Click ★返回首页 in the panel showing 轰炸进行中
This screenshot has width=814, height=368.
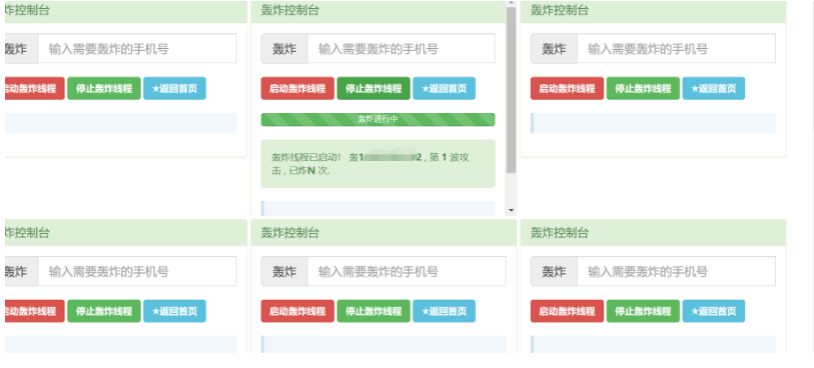click(444, 88)
